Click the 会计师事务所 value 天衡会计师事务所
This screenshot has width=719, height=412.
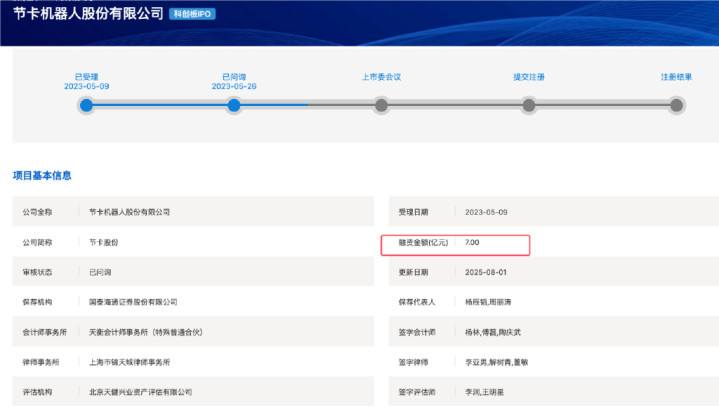(x=146, y=332)
